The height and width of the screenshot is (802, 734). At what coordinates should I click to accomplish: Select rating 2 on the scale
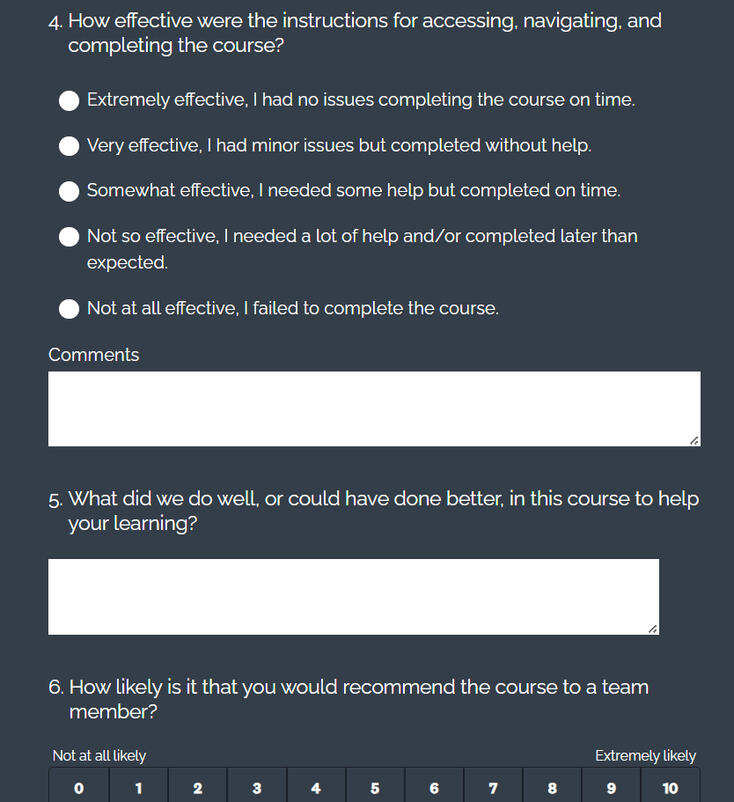[197, 788]
